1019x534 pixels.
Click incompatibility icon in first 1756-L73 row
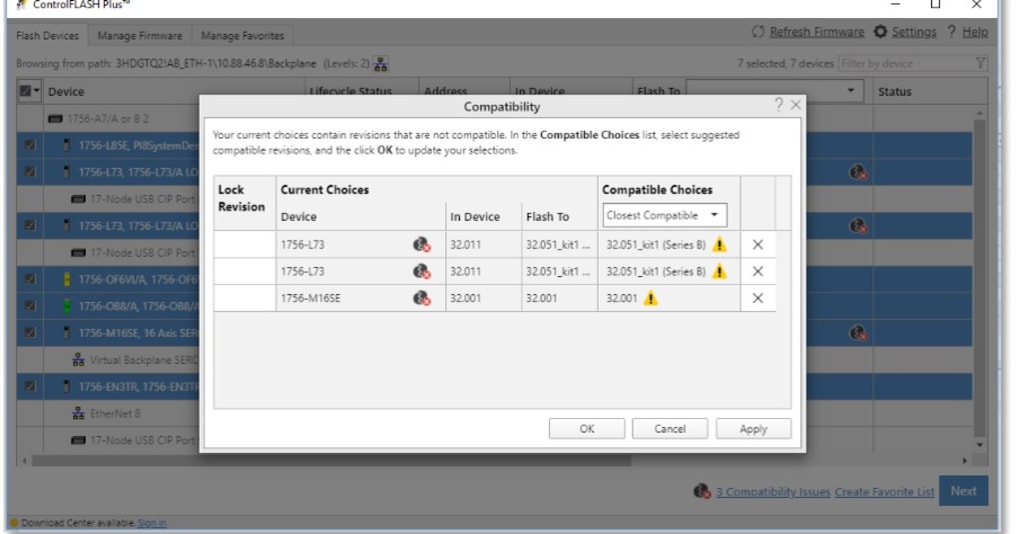pos(422,245)
